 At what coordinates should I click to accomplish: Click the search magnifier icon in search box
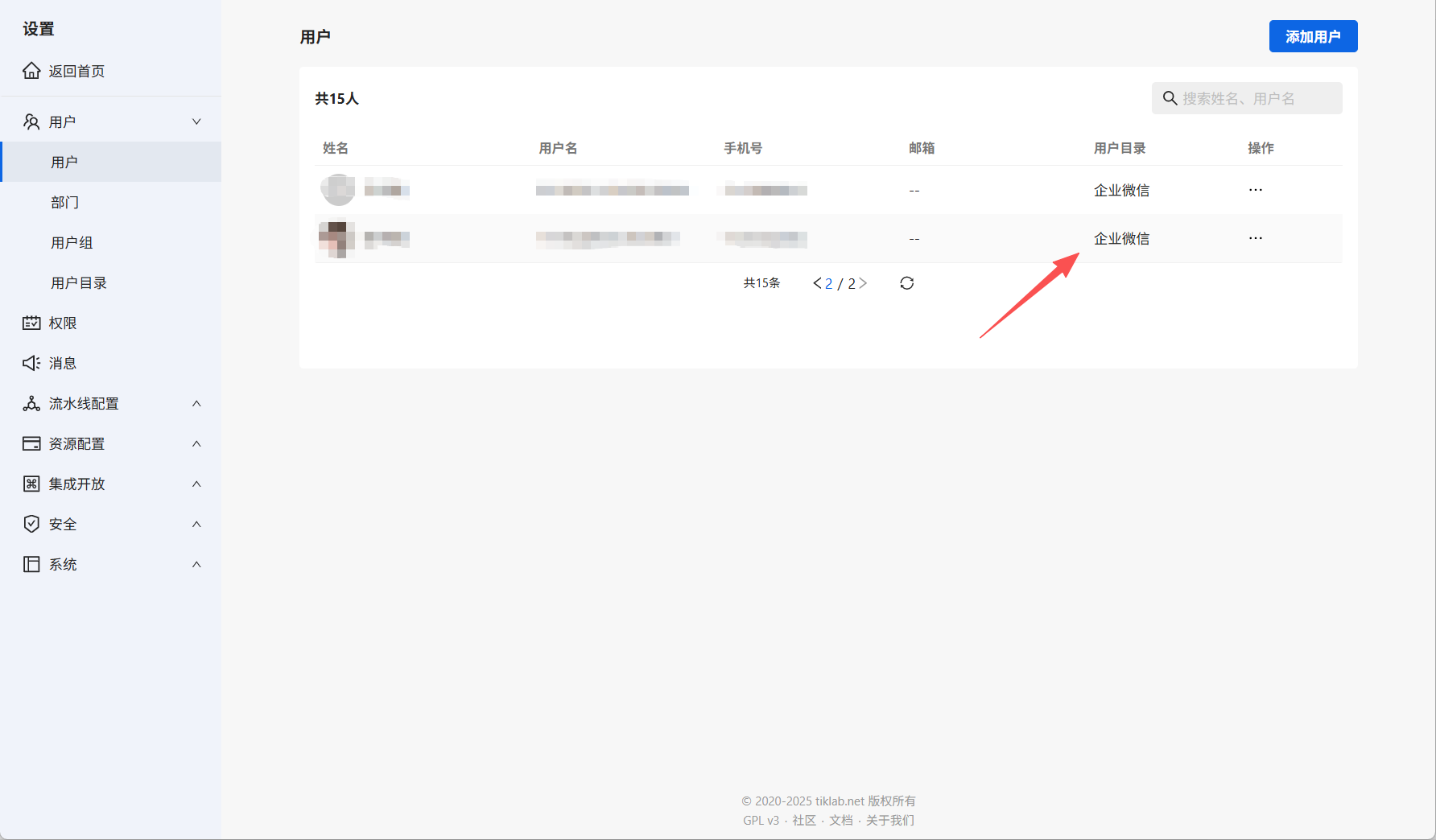(1170, 97)
